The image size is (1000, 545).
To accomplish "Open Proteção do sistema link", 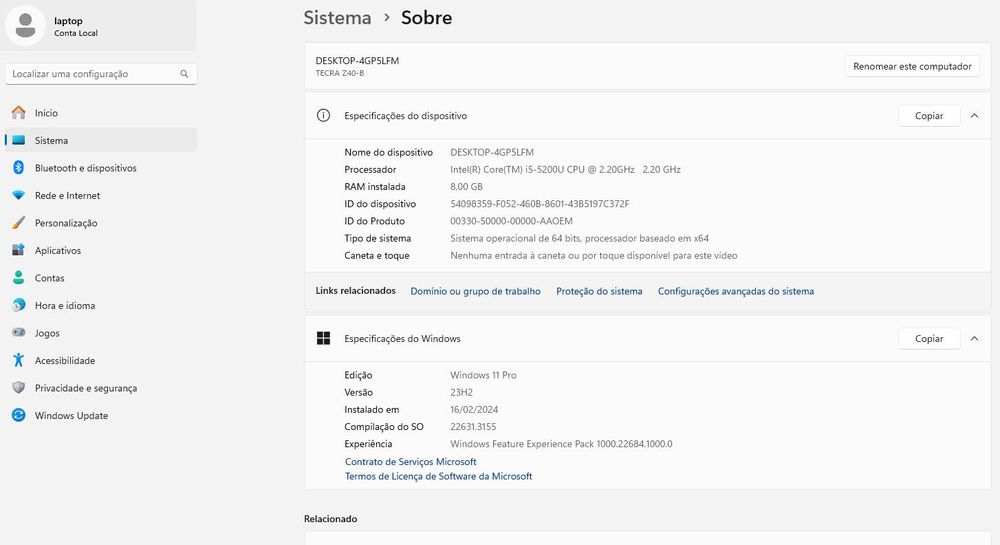I will tap(599, 291).
